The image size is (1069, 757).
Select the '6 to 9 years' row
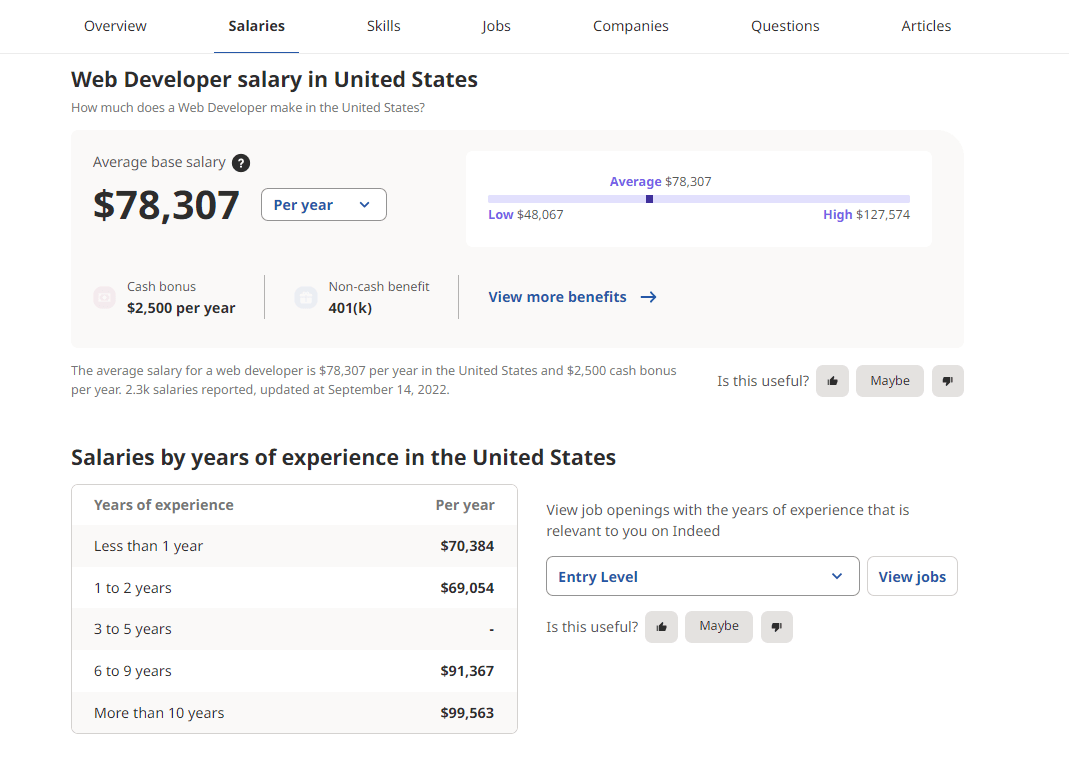pos(295,671)
